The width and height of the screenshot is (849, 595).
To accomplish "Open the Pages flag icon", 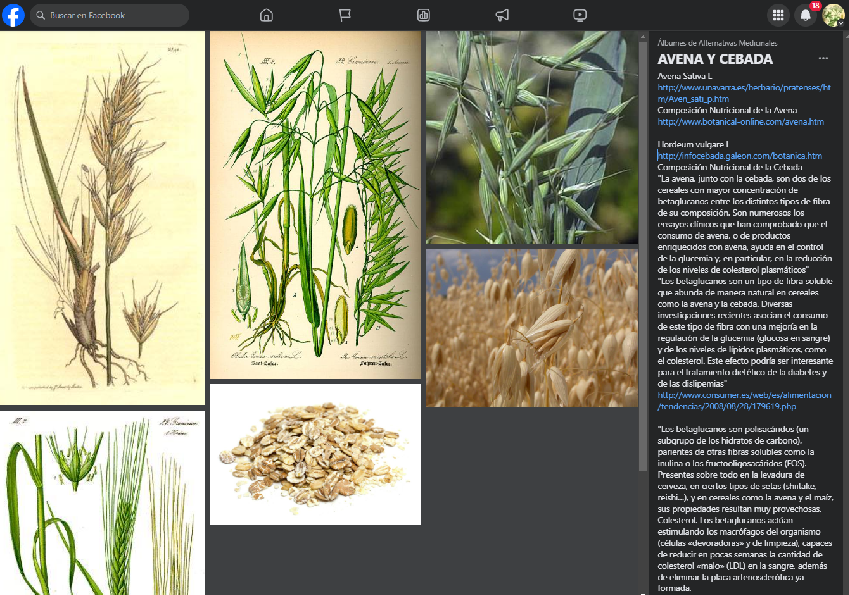I will (x=344, y=15).
